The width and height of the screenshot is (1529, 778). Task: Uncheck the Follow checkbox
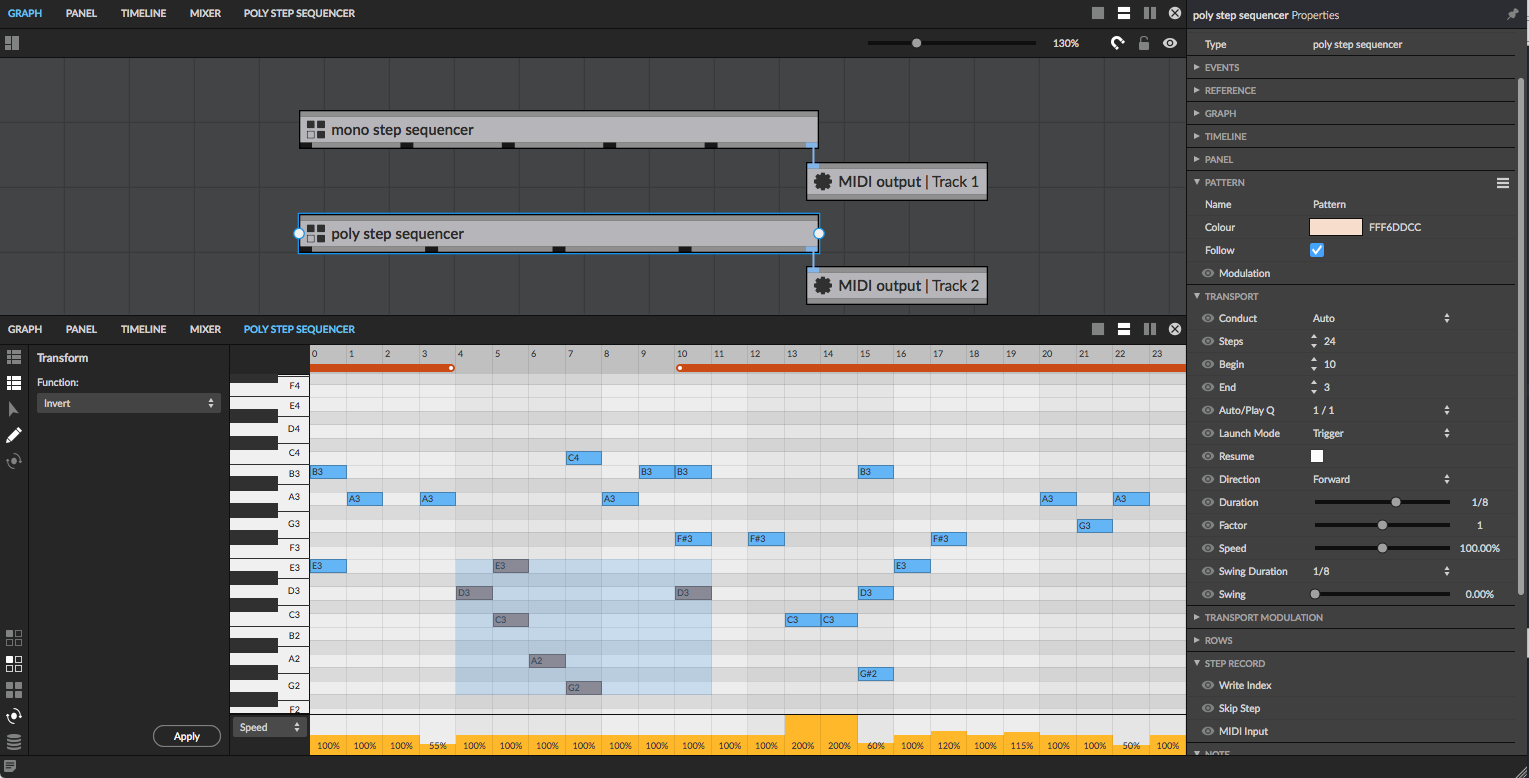point(1317,250)
